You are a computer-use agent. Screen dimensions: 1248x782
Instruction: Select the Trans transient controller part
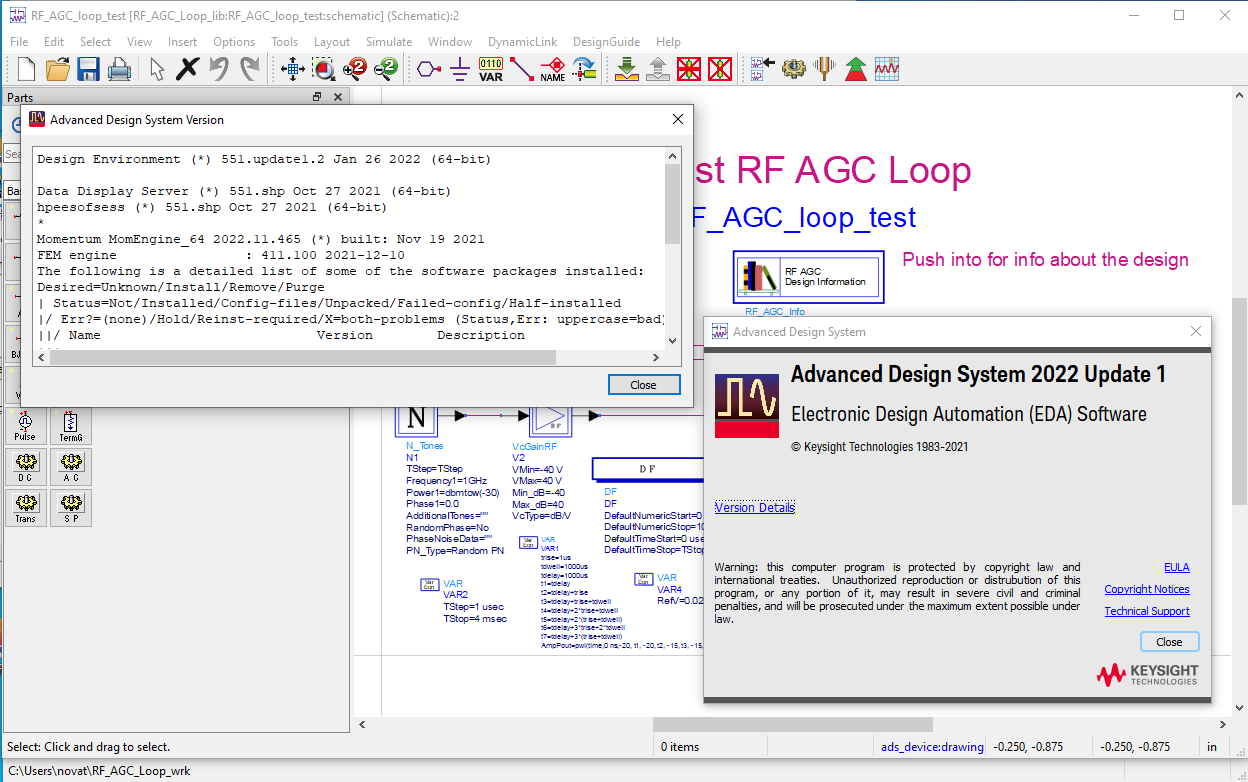click(25, 508)
